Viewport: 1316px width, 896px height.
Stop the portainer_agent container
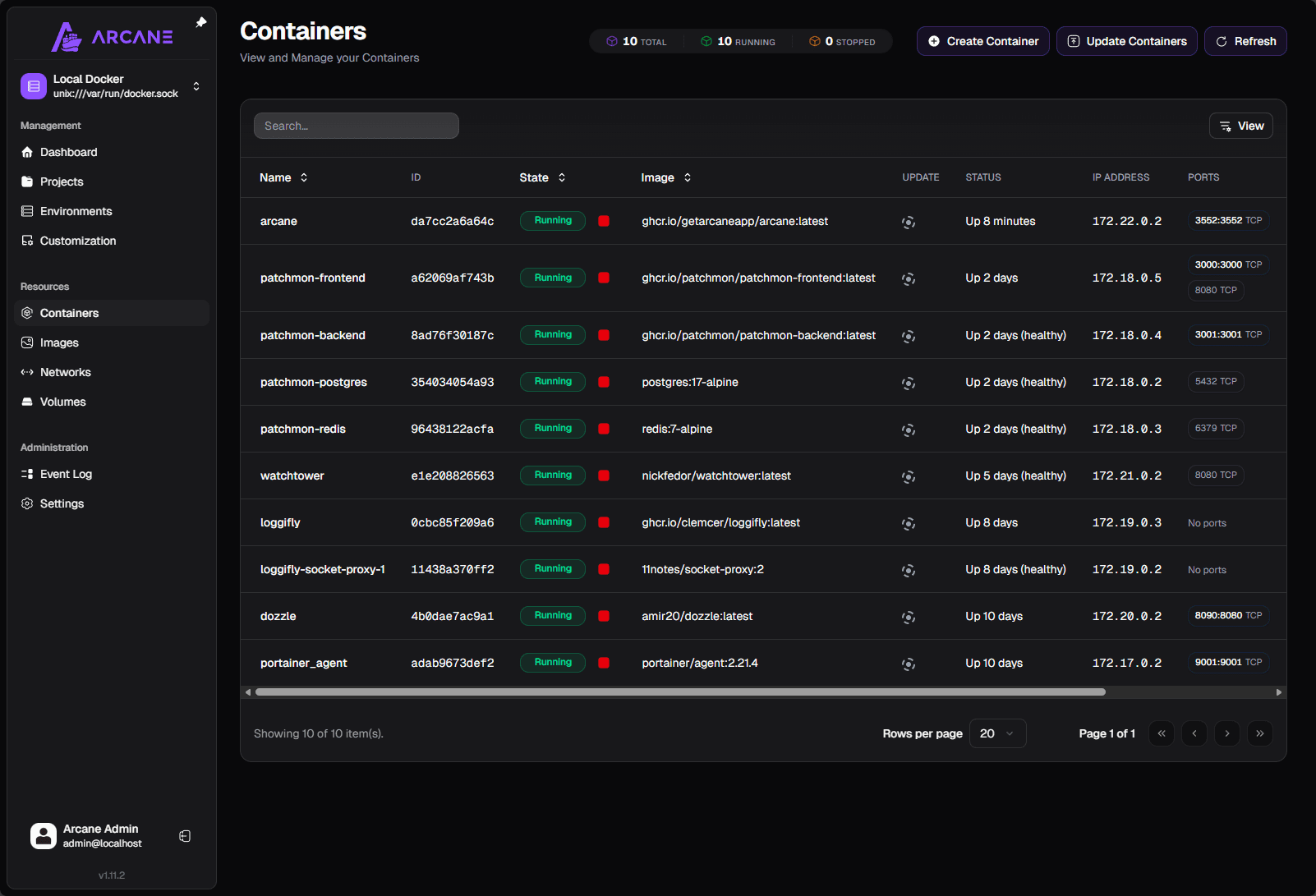coord(604,662)
